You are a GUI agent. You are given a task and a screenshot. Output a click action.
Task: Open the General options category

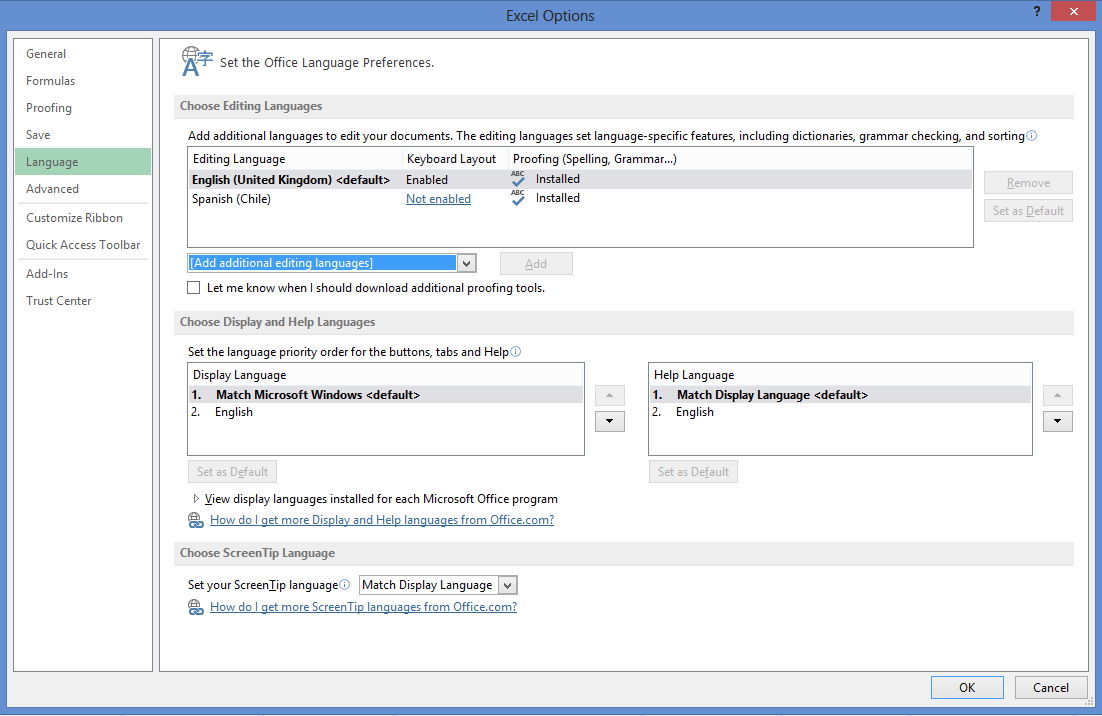pyautogui.click(x=83, y=53)
